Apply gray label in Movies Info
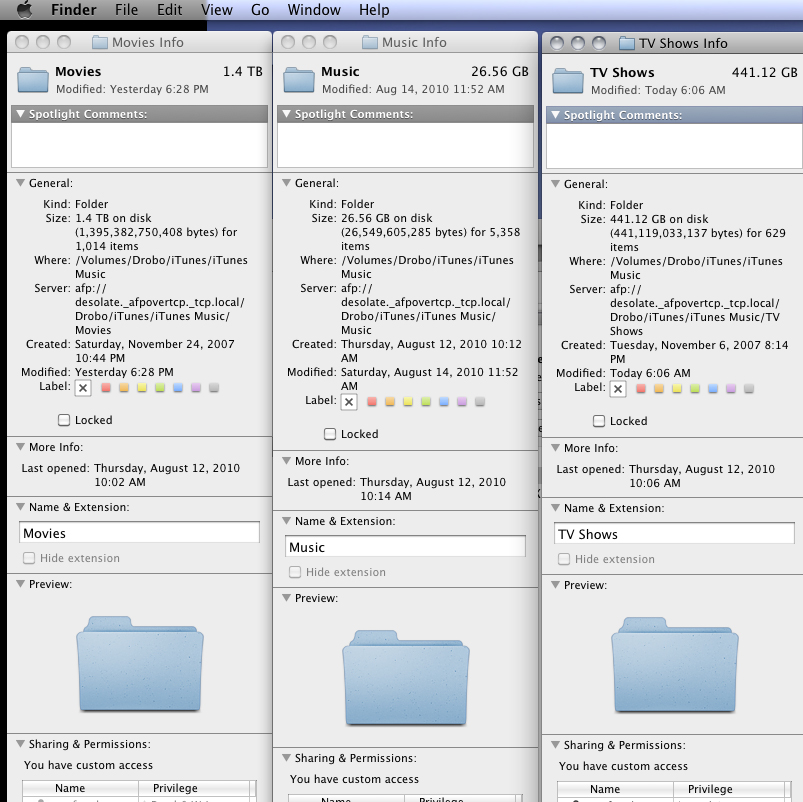Image resolution: width=803 pixels, height=802 pixels. click(214, 388)
